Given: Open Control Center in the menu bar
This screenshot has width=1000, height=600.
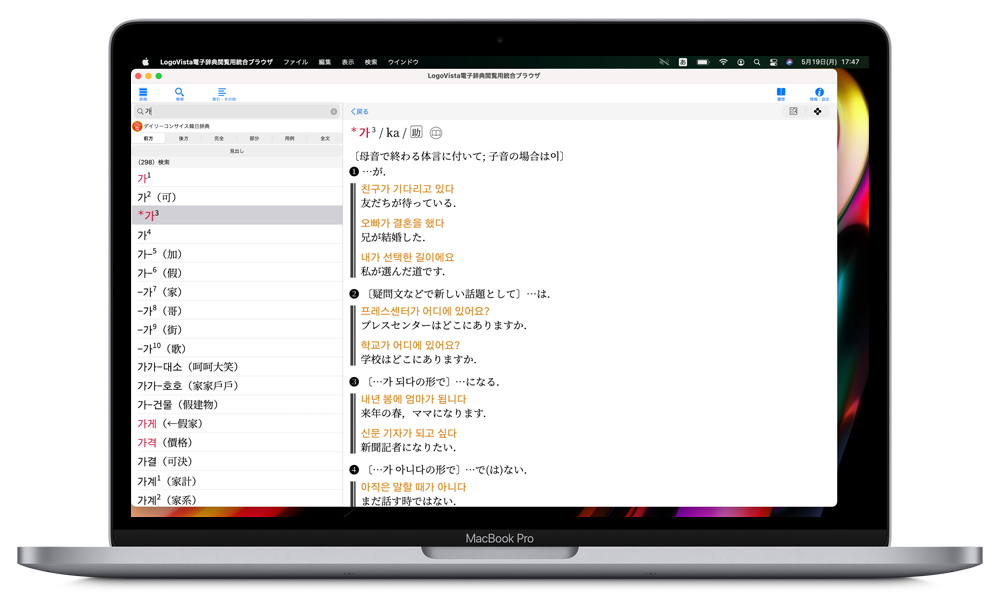Looking at the screenshot, I should pyautogui.click(x=774, y=62).
